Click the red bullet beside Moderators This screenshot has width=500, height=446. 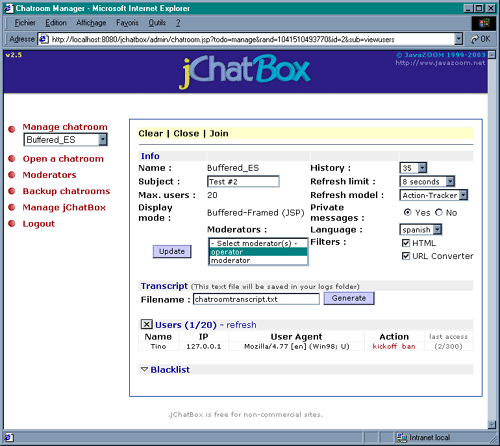point(12,175)
